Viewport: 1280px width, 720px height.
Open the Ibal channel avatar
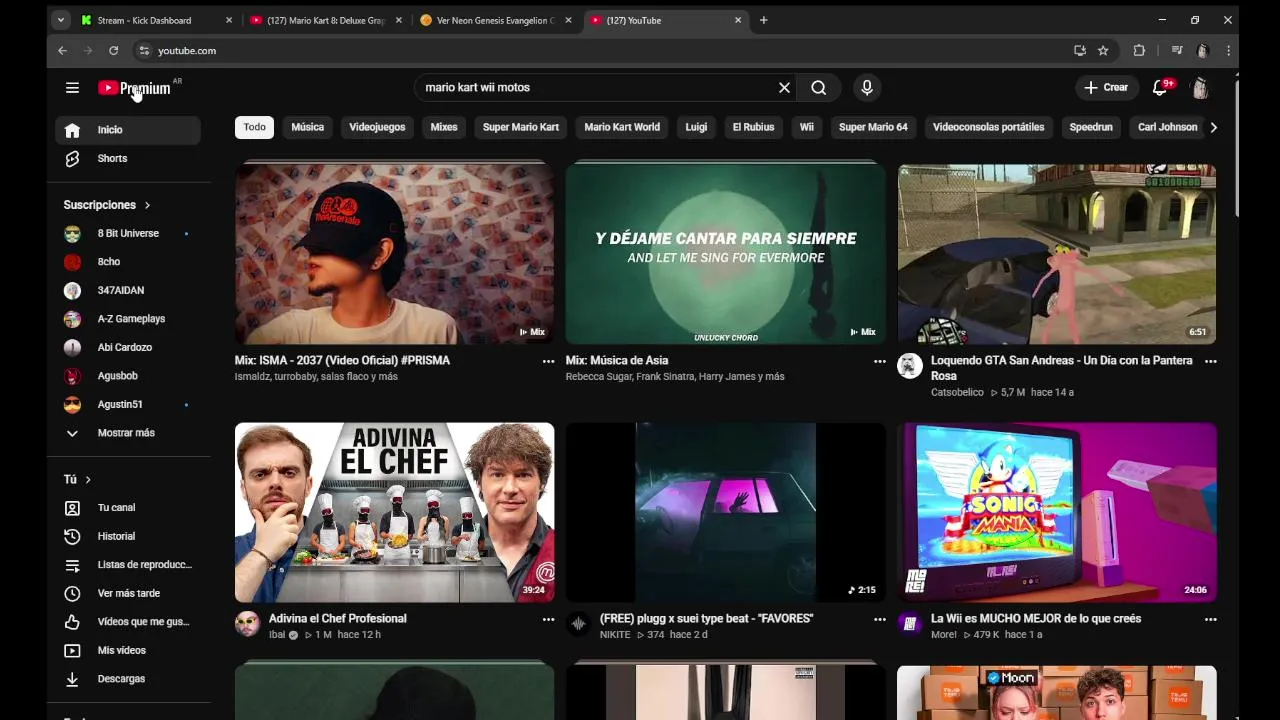click(x=247, y=625)
